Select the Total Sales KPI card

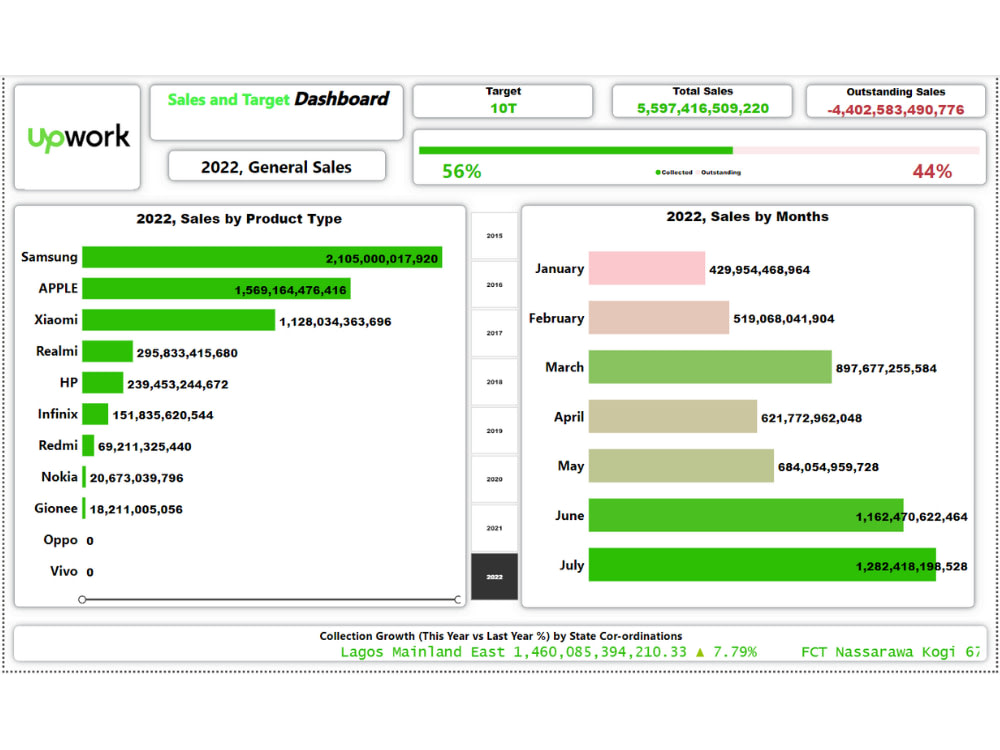coord(702,100)
